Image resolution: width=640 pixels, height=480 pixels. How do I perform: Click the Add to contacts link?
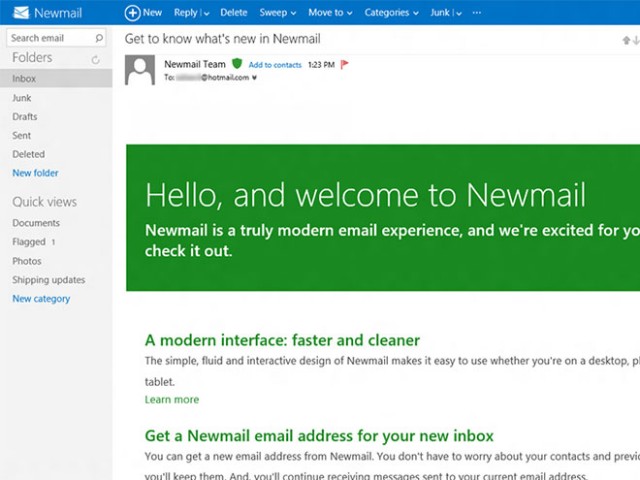275,65
